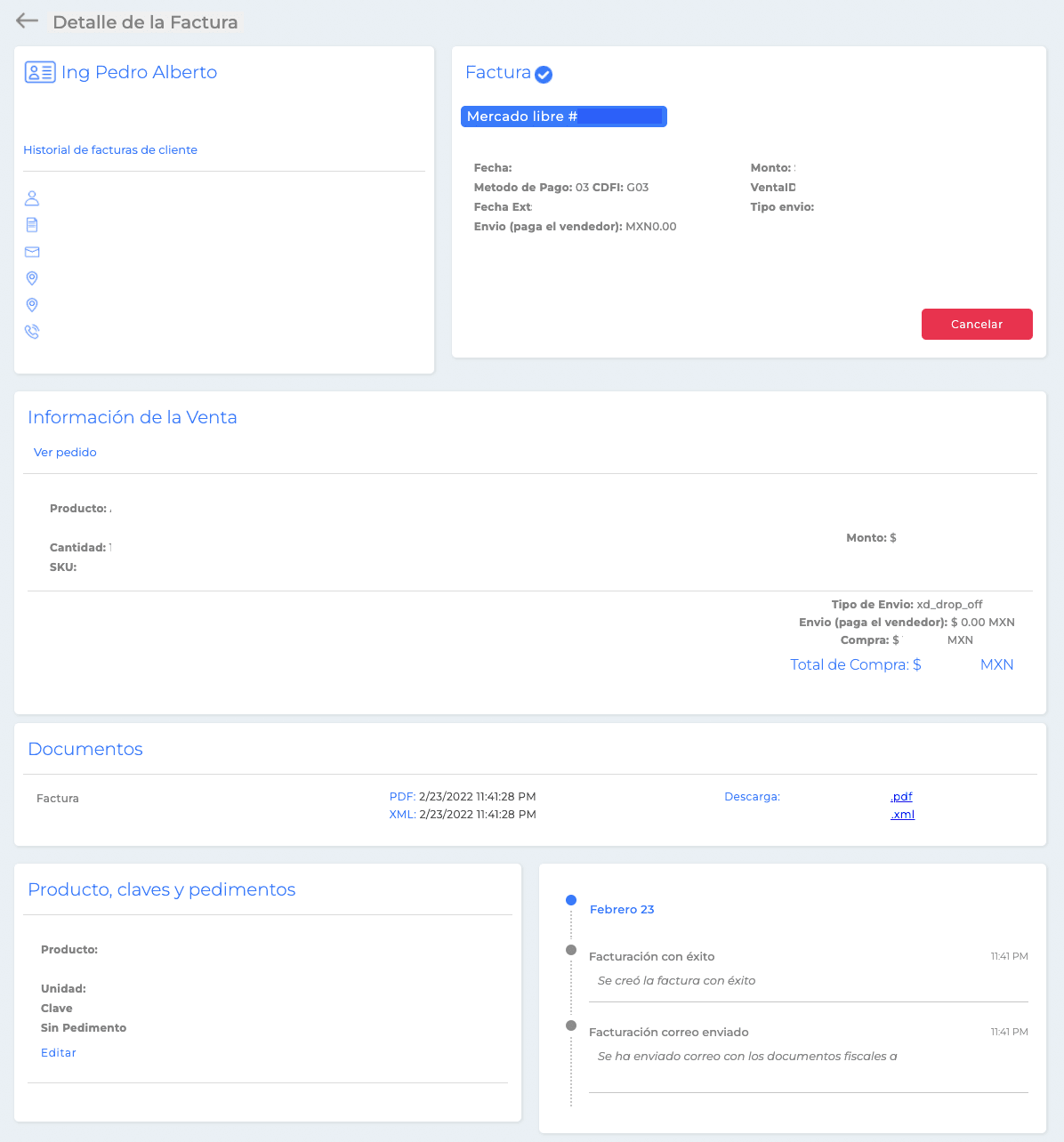
Task: Click the person profile icon
Action: 32,198
